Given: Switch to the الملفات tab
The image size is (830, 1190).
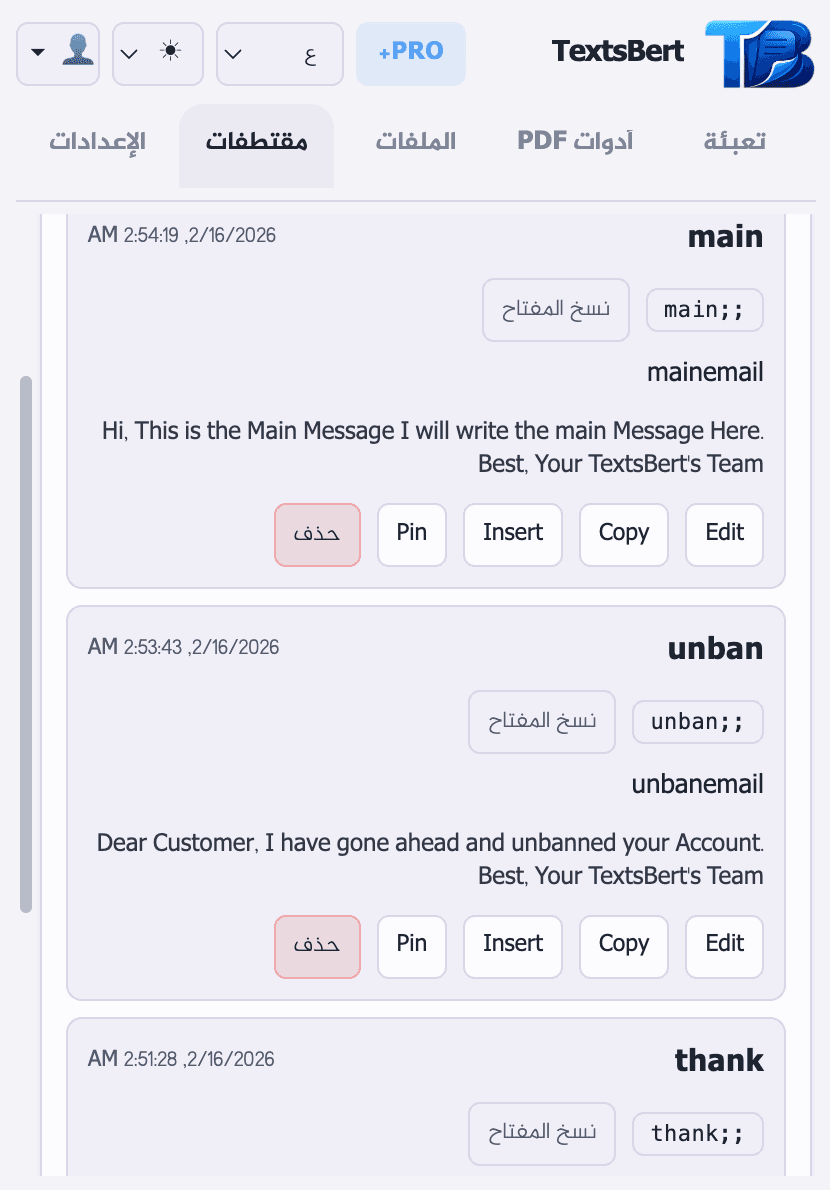Looking at the screenshot, I should coord(415,141).
